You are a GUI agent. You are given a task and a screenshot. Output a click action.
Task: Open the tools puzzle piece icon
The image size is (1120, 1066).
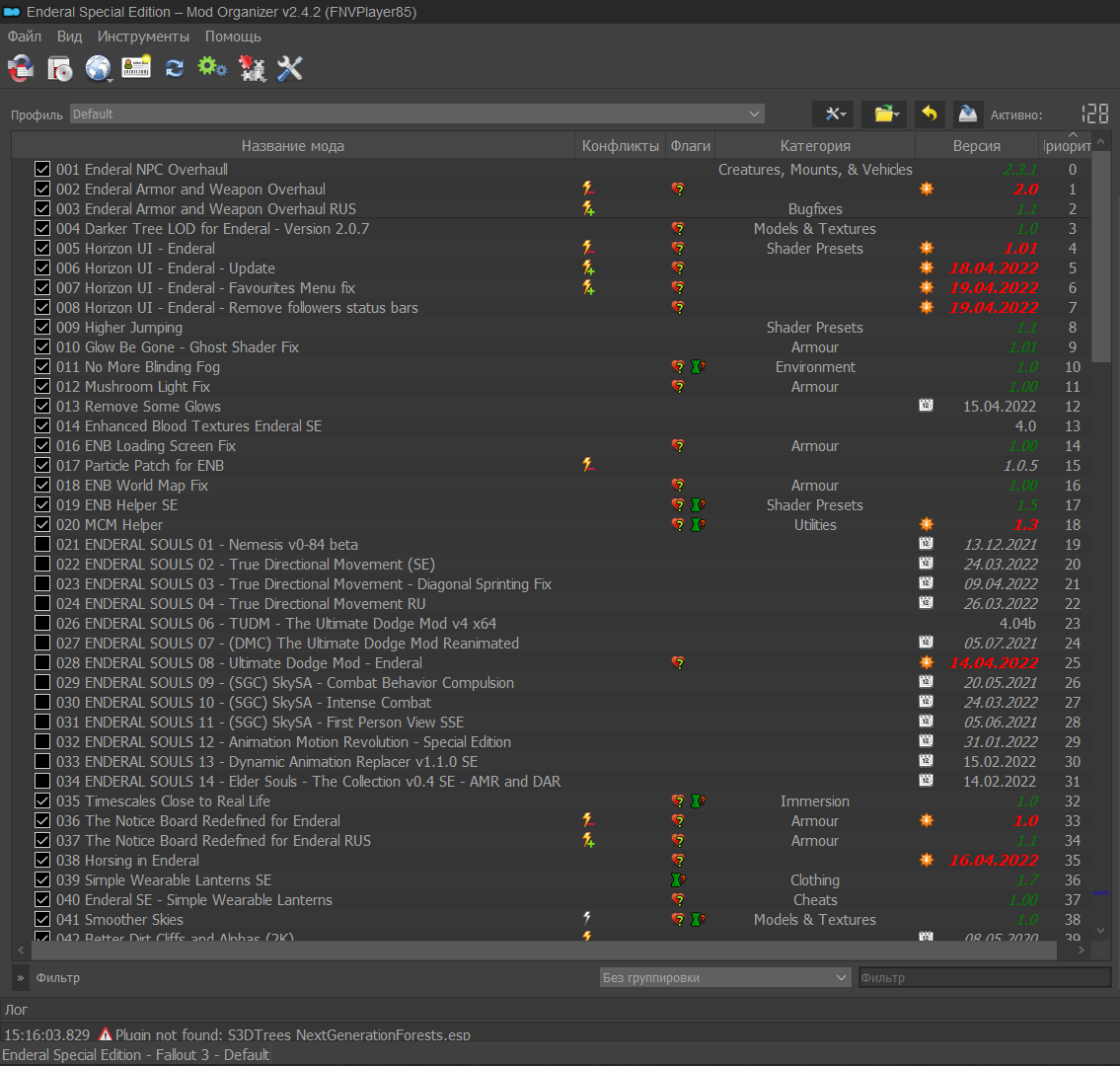click(252, 68)
